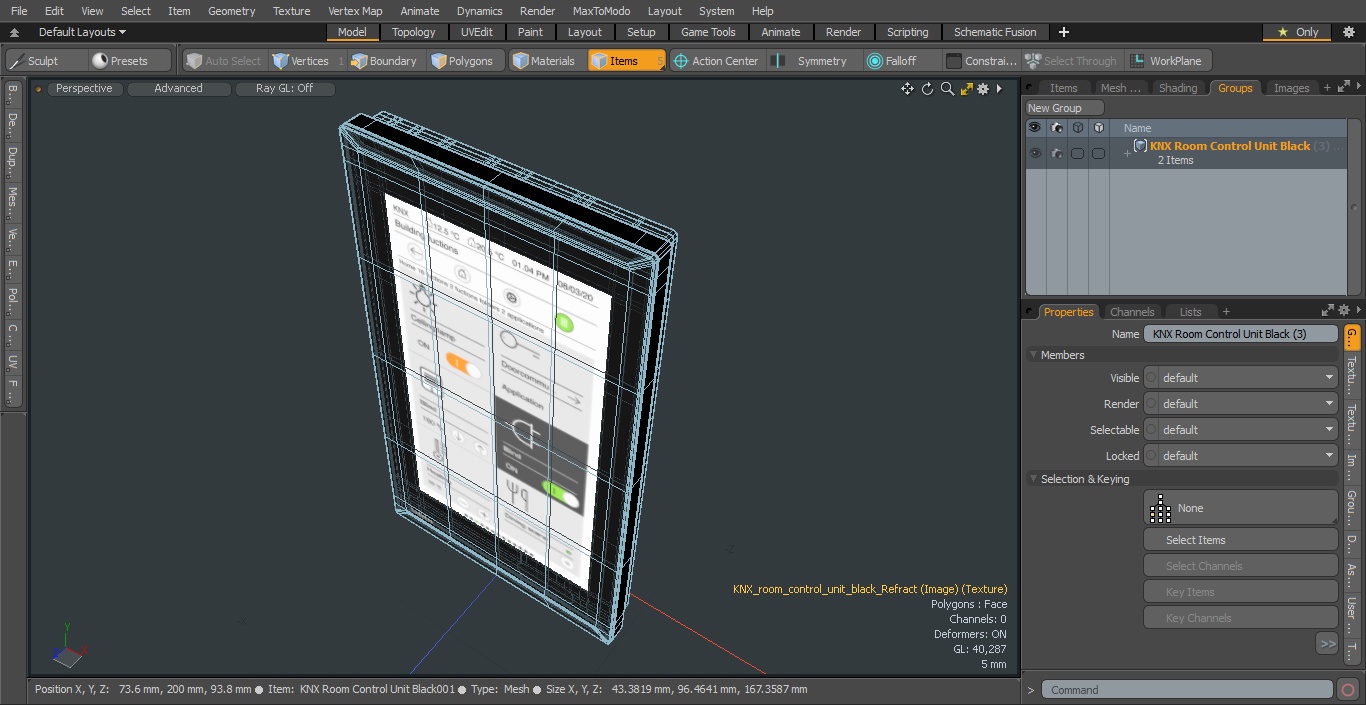Open the Vertex Map menu
The image size is (1366, 705).
[x=355, y=11]
